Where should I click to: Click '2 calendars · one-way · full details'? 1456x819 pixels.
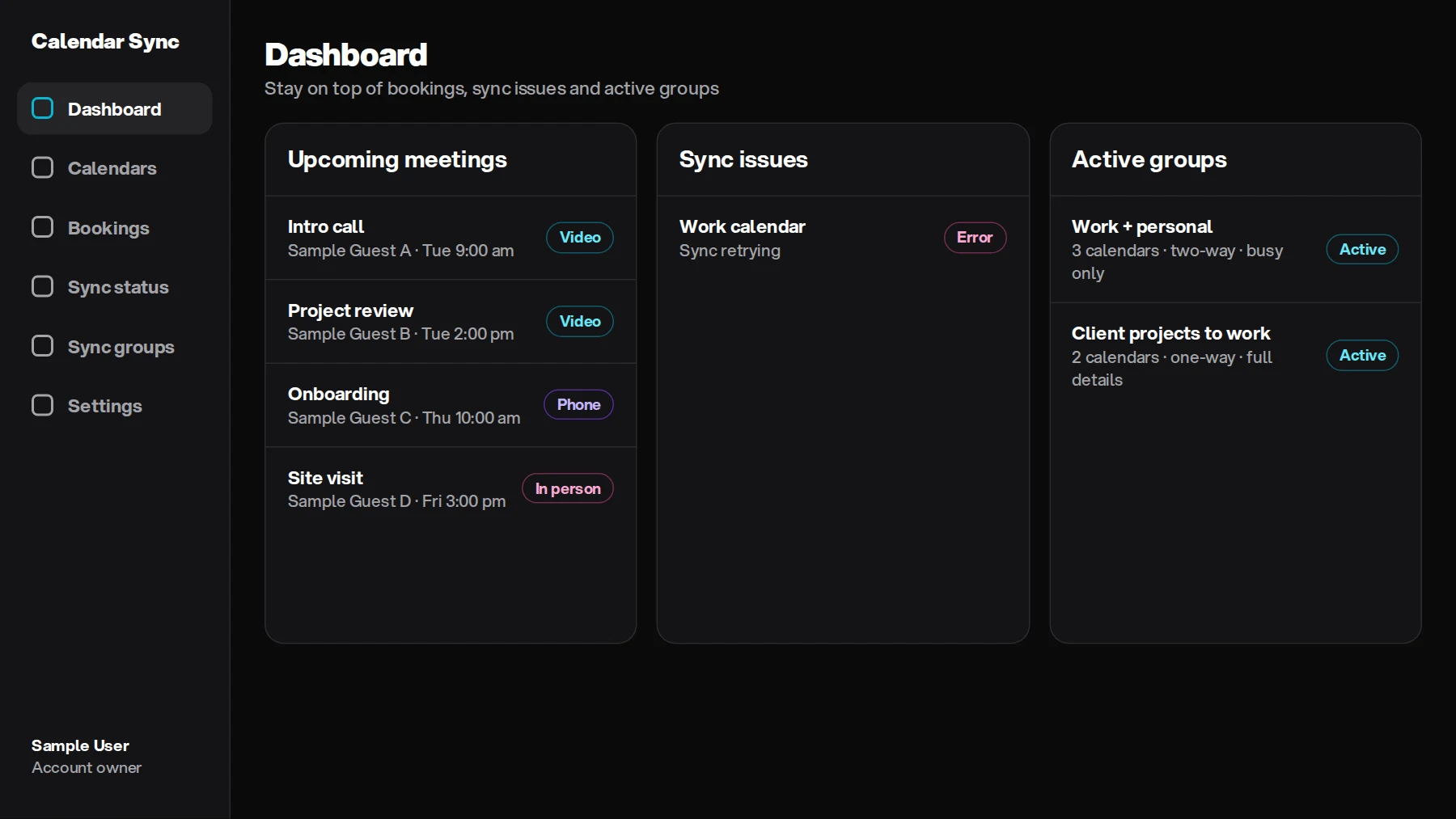(x=1172, y=369)
